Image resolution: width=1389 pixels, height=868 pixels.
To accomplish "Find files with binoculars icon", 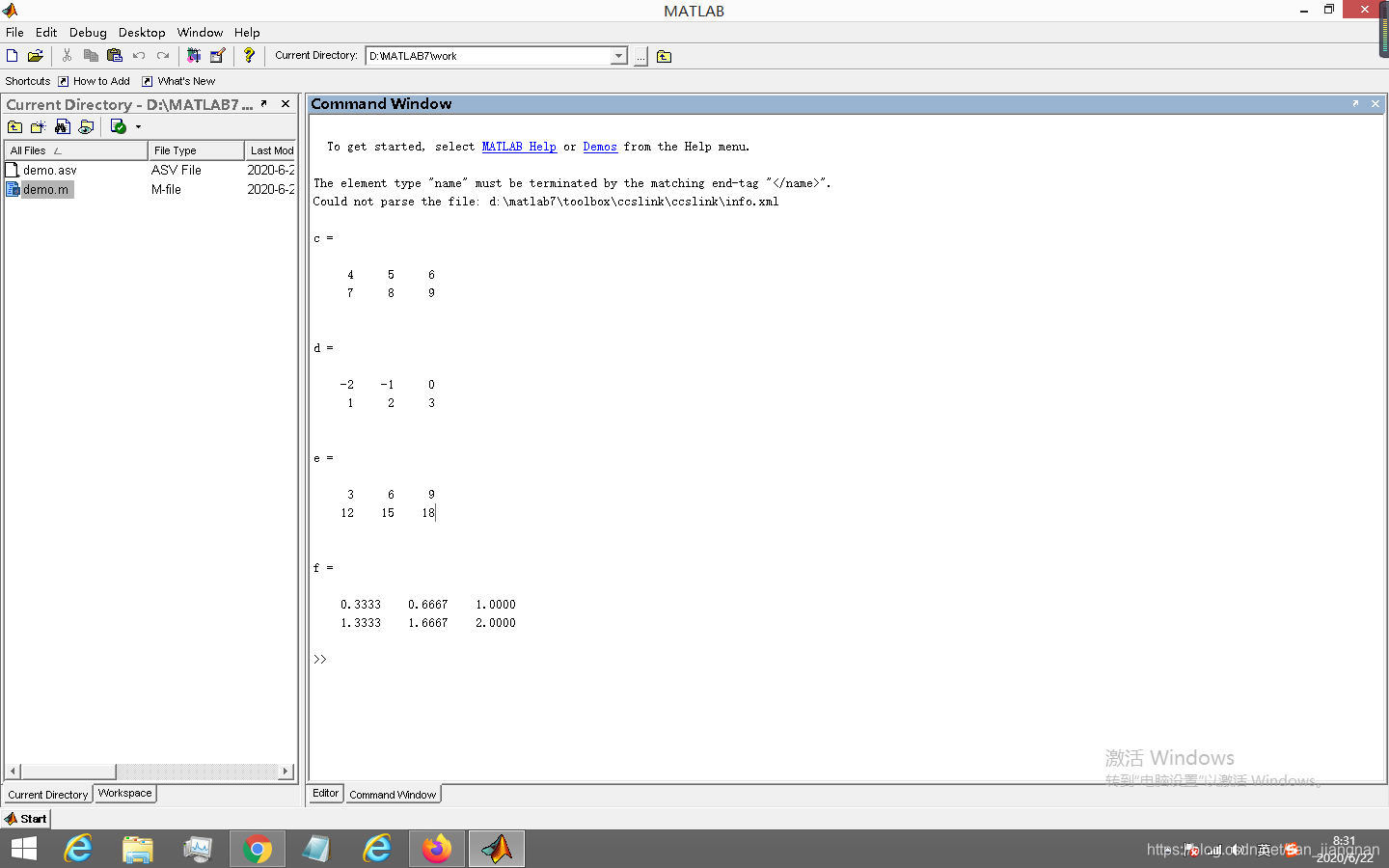I will point(63,126).
